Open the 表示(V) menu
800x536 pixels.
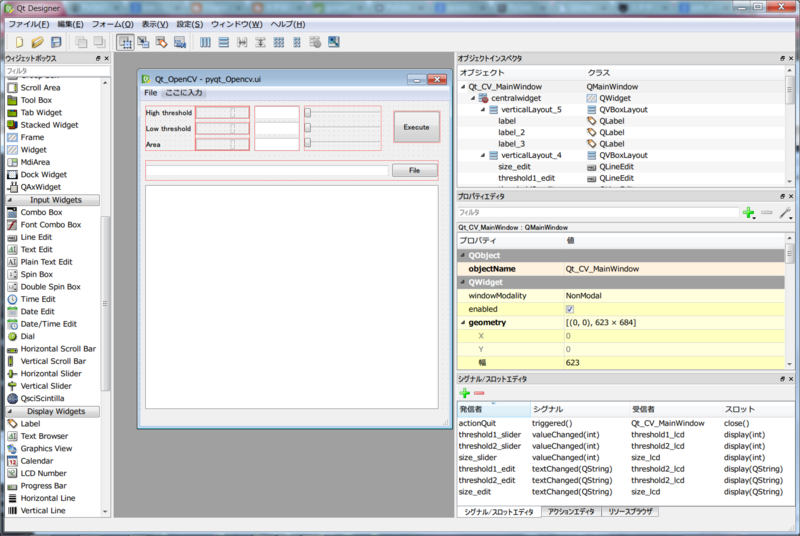[x=155, y=24]
